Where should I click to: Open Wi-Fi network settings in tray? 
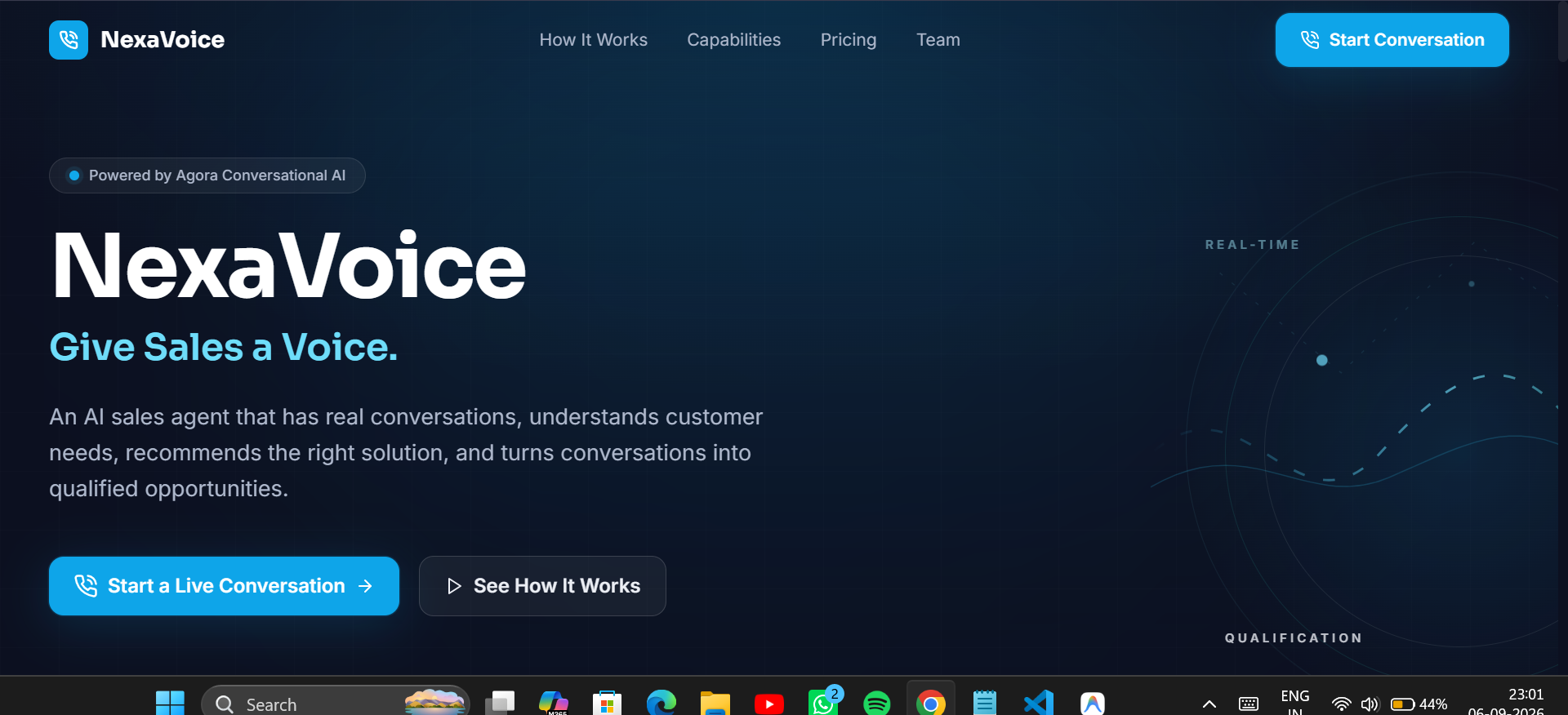pos(1341,704)
